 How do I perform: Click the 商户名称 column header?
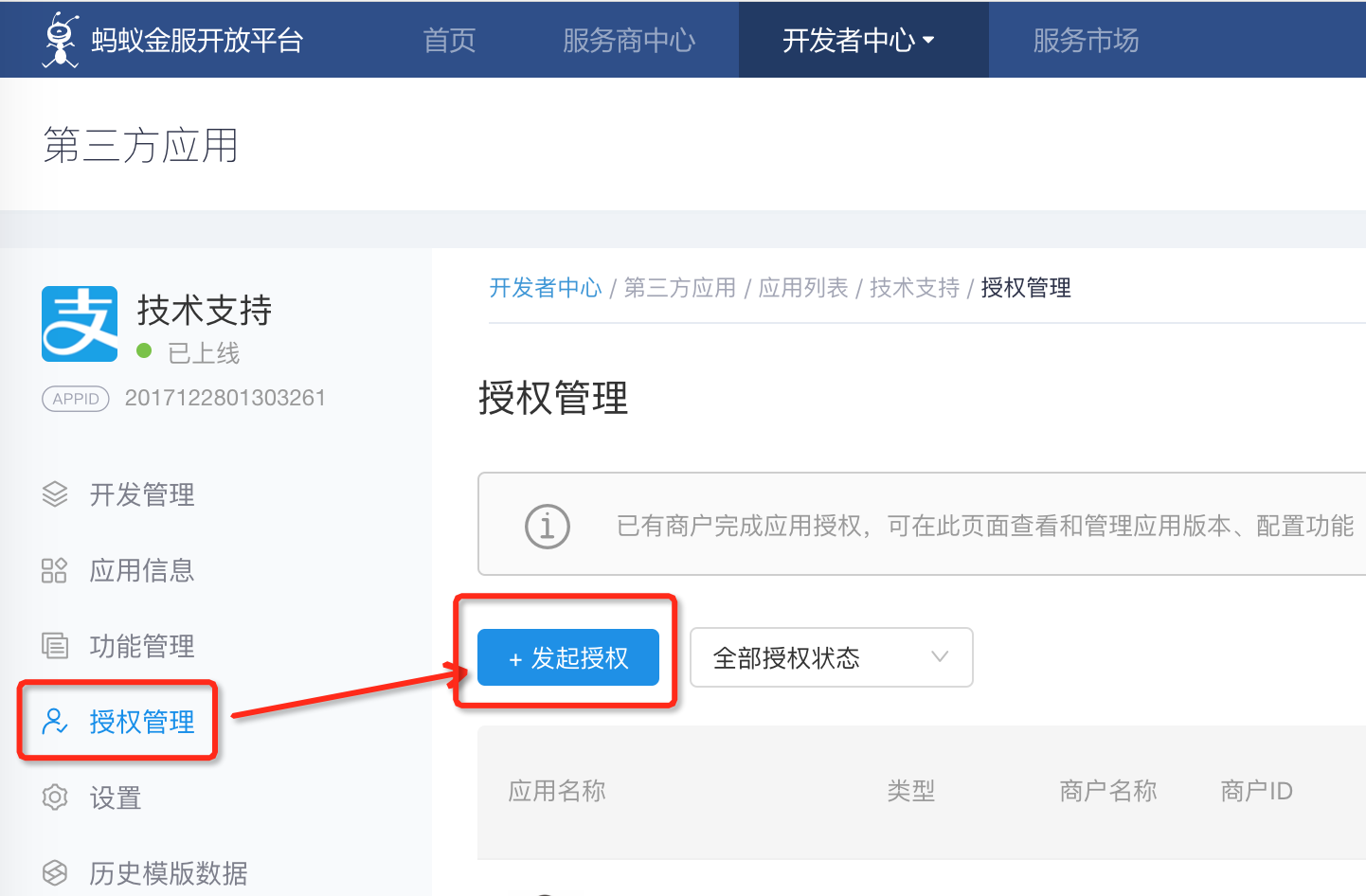pos(1107,791)
